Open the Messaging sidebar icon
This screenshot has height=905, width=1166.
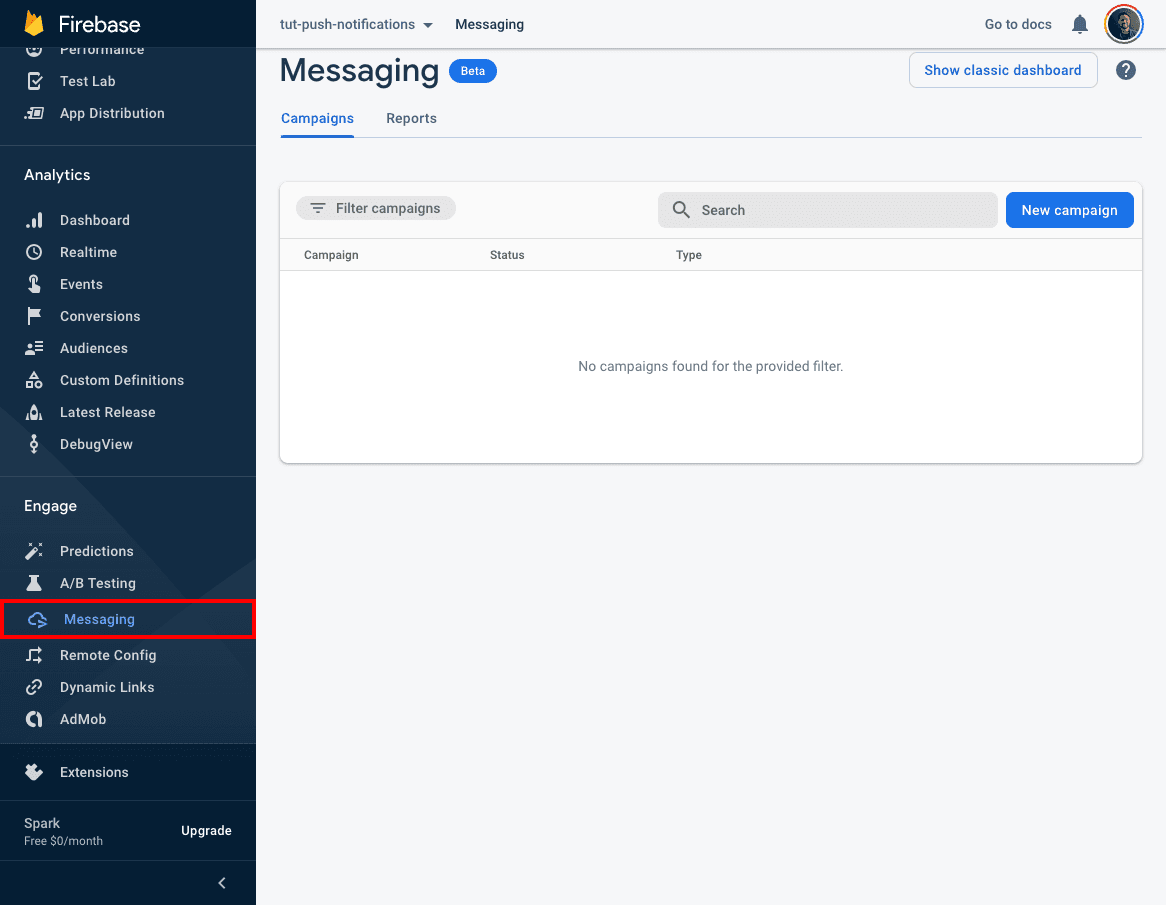tap(38, 619)
